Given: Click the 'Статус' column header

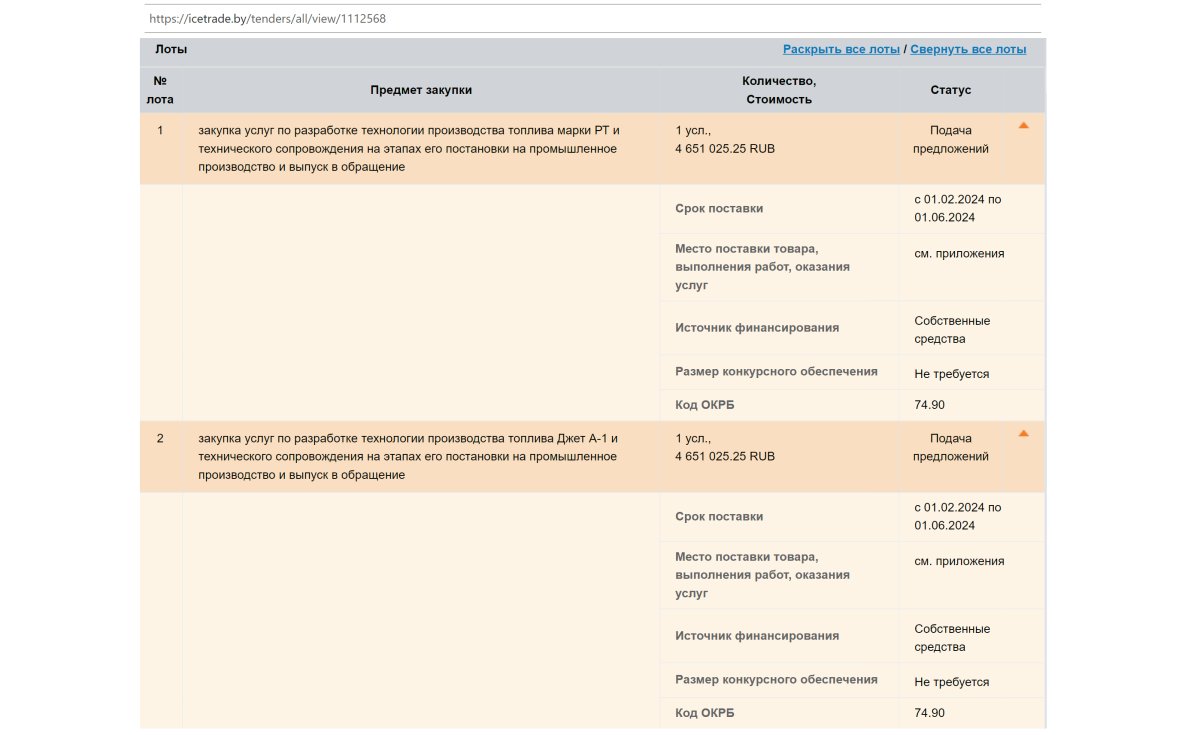Looking at the screenshot, I should (x=950, y=90).
